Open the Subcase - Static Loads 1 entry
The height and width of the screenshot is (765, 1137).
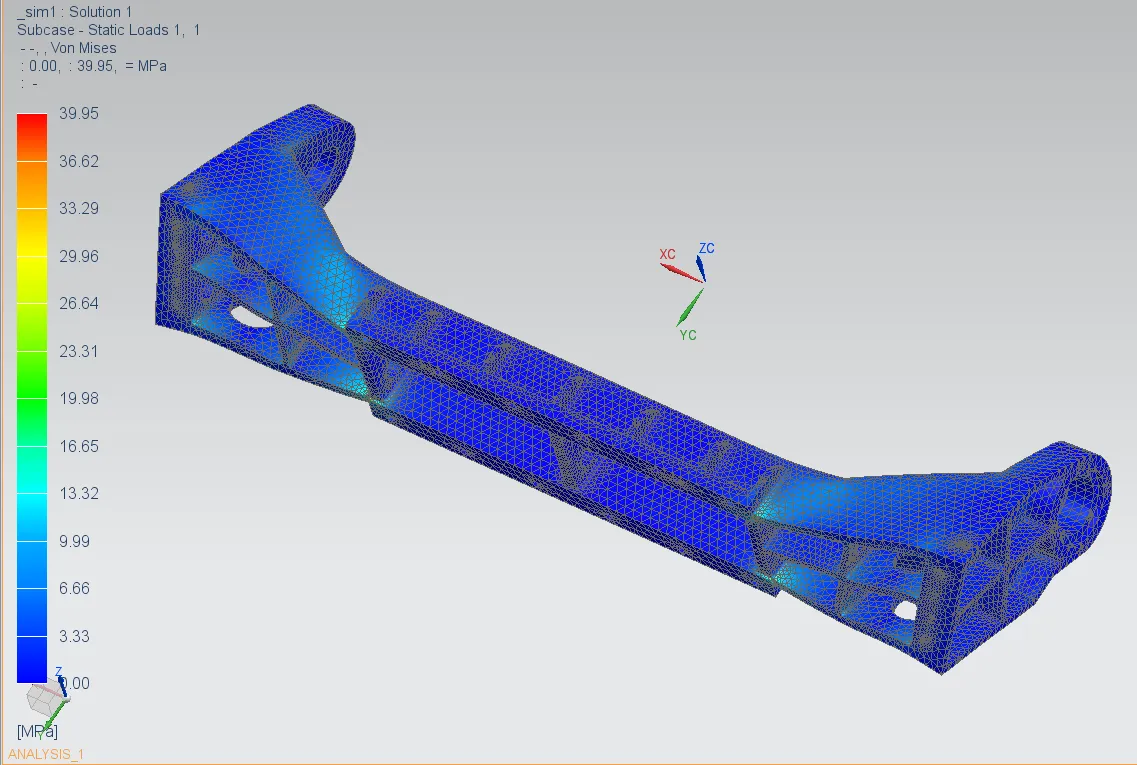click(108, 29)
